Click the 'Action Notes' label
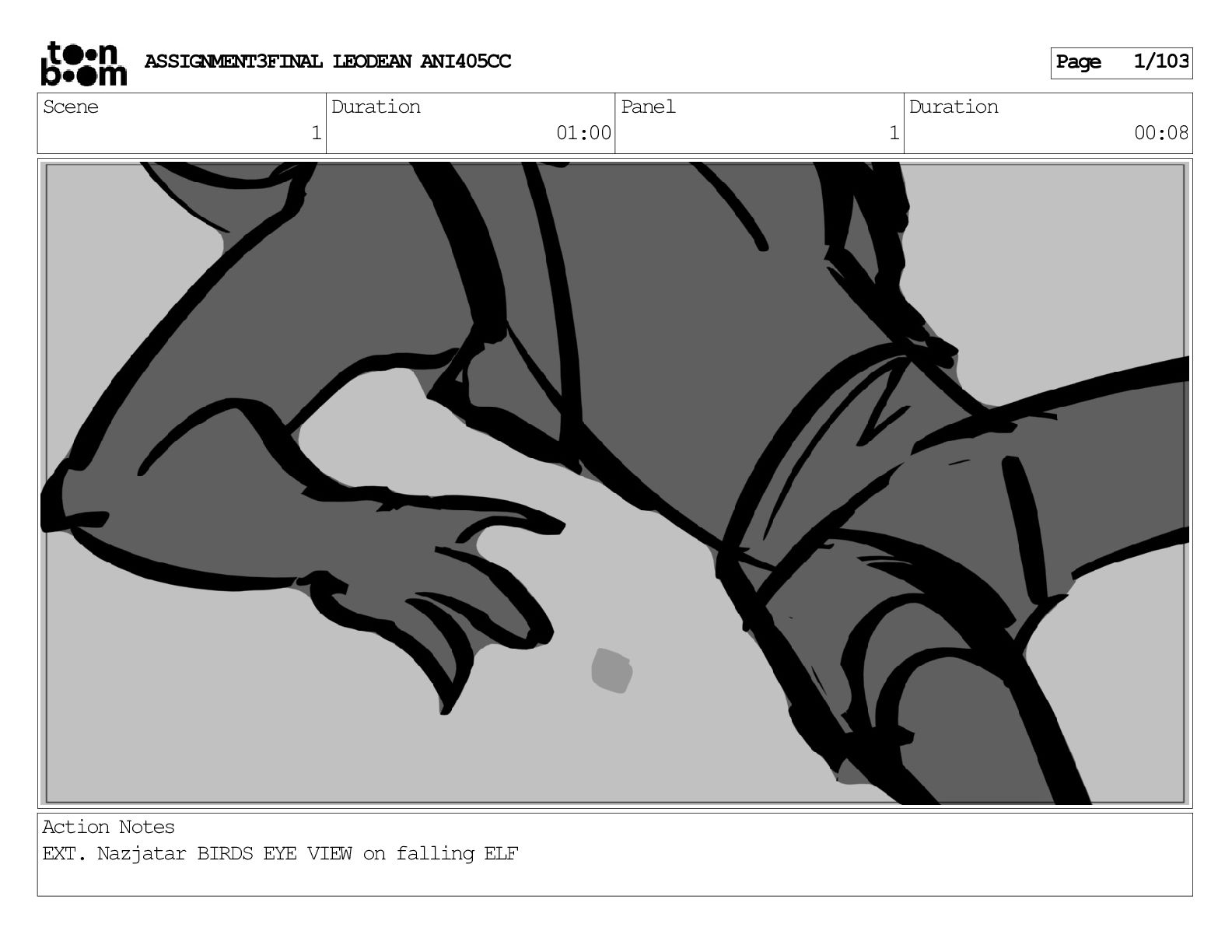 (108, 828)
